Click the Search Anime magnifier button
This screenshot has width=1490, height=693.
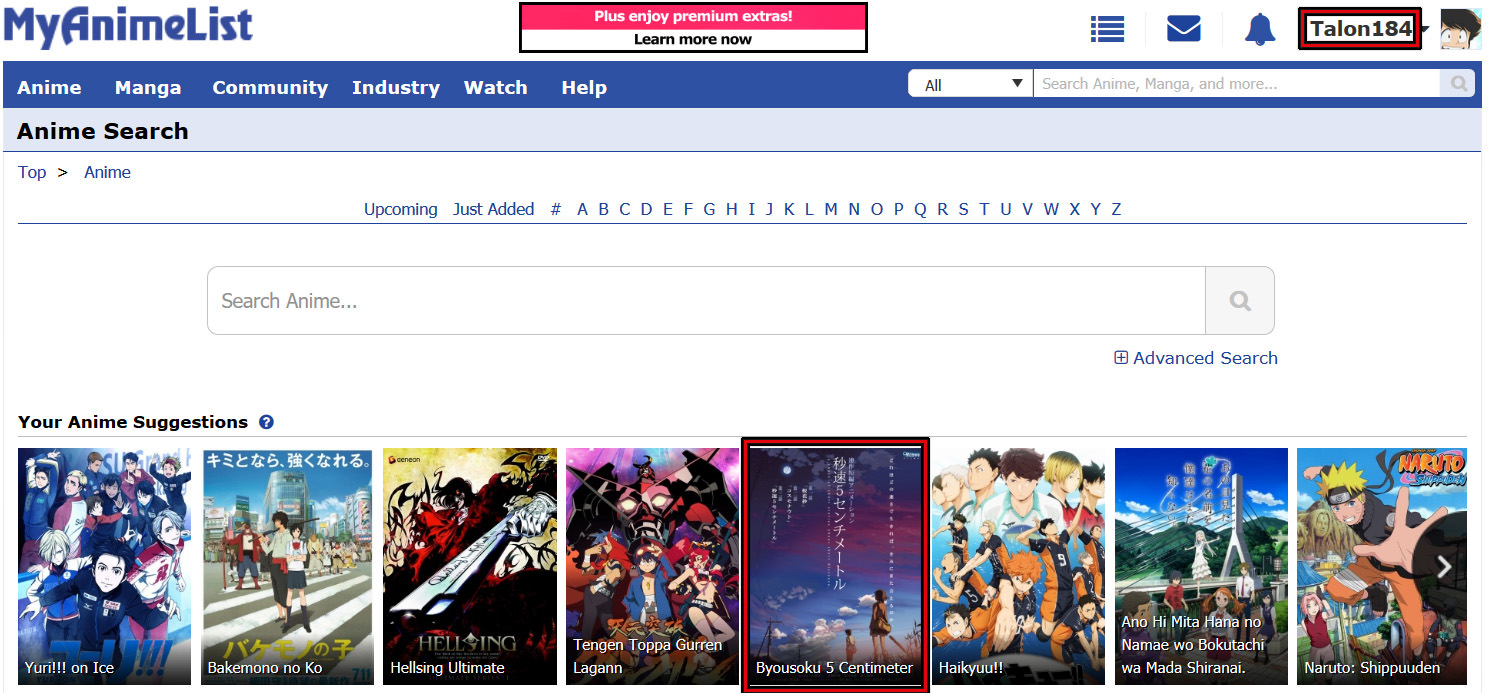(1240, 300)
